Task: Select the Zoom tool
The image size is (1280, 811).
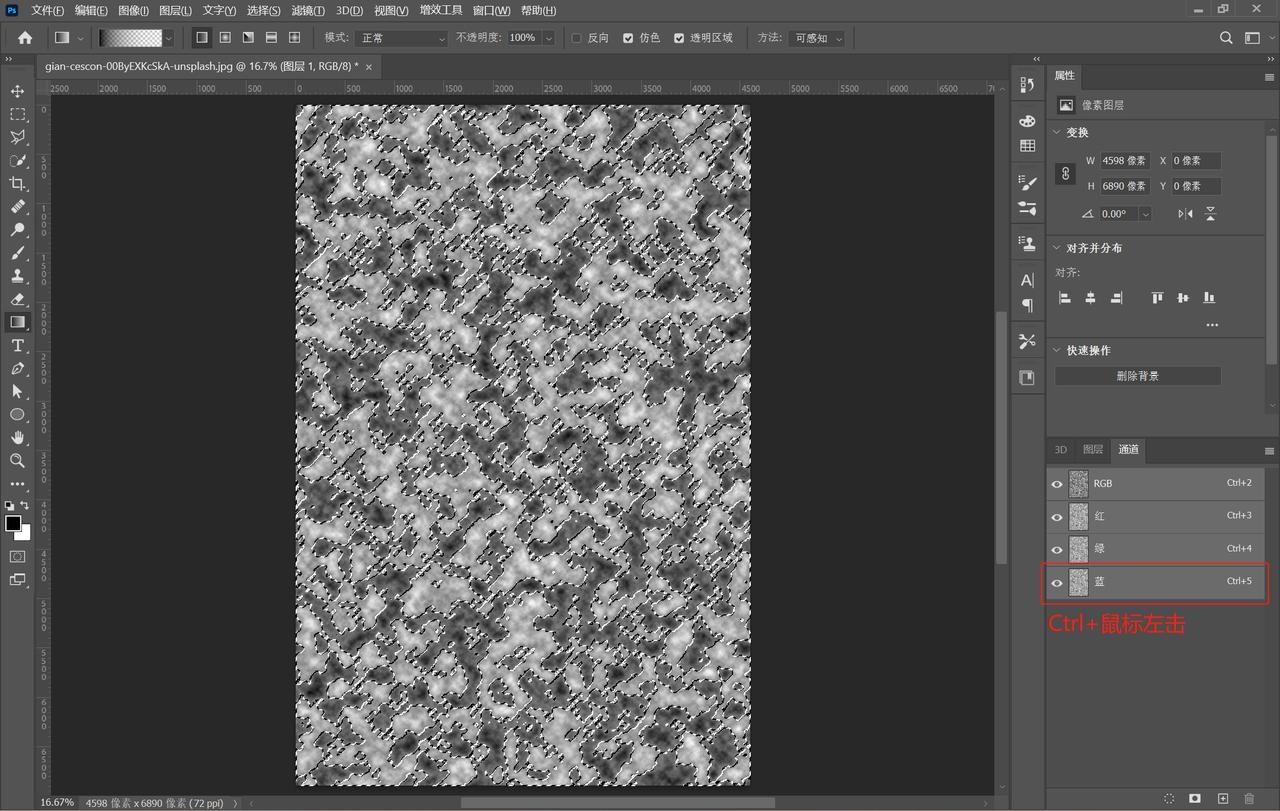Action: point(17,460)
